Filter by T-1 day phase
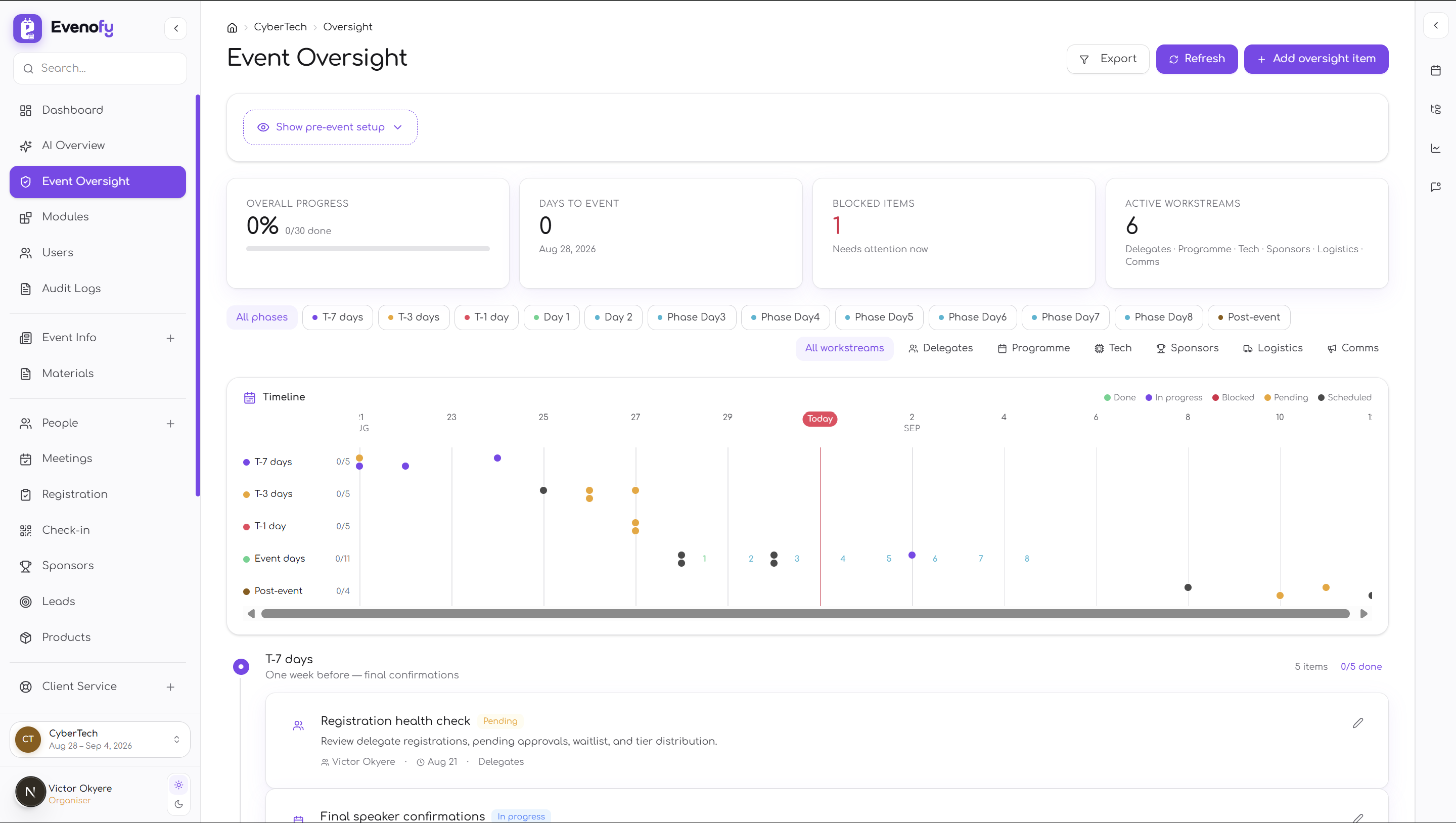1456x823 pixels. [x=486, y=317]
